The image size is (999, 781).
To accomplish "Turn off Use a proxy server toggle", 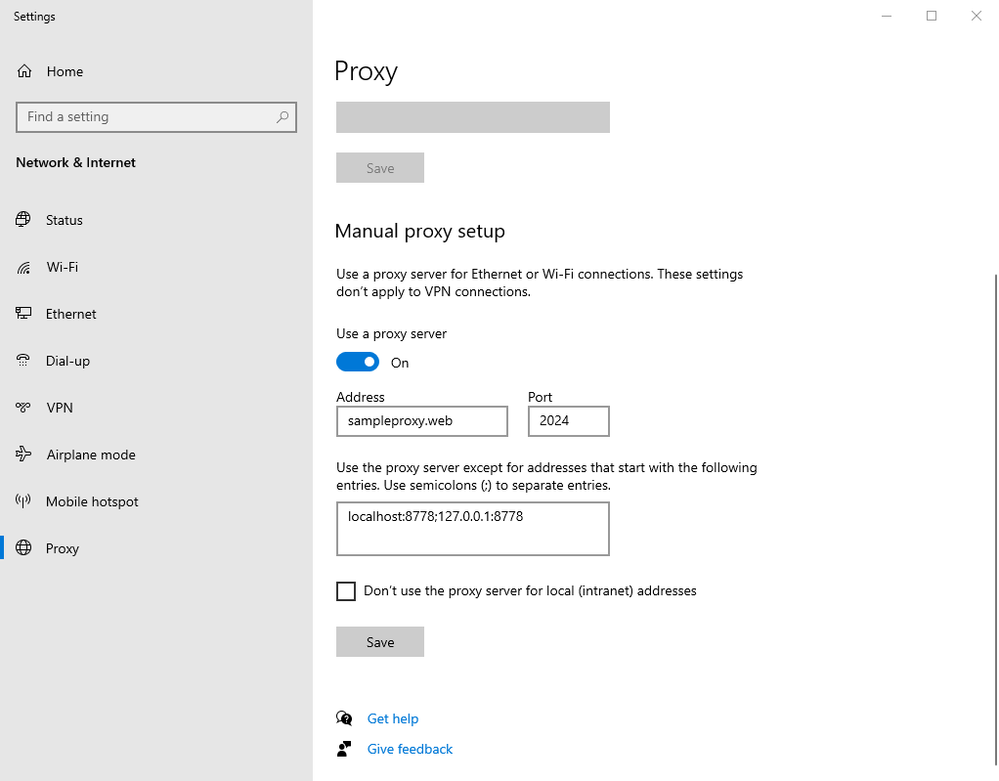I will [x=358, y=362].
